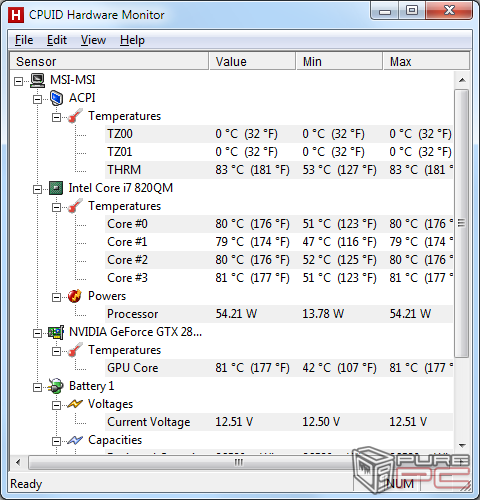
Task: Select the MSI-MSI computer icon
Action: pos(37,80)
